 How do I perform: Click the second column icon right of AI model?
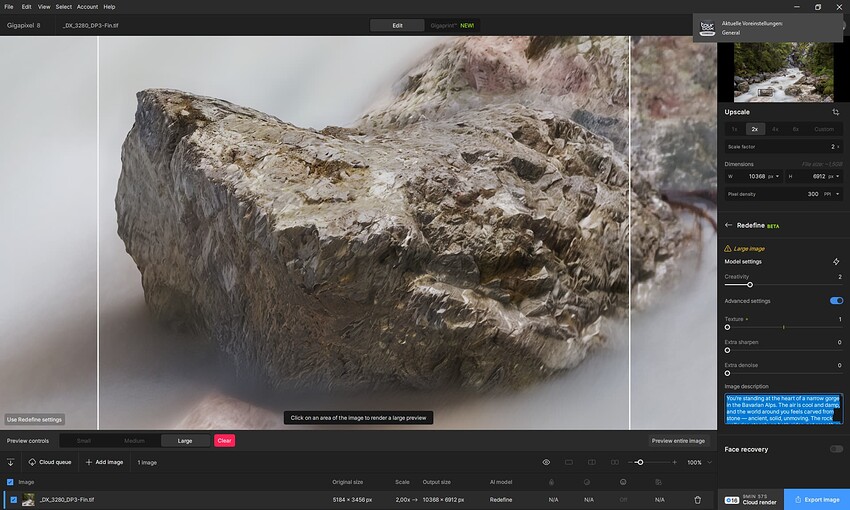(x=587, y=482)
